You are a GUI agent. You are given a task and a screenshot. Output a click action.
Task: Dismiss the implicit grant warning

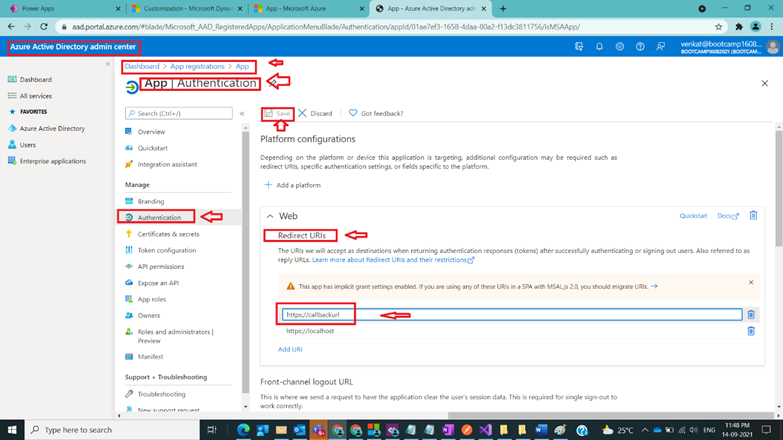(751, 282)
